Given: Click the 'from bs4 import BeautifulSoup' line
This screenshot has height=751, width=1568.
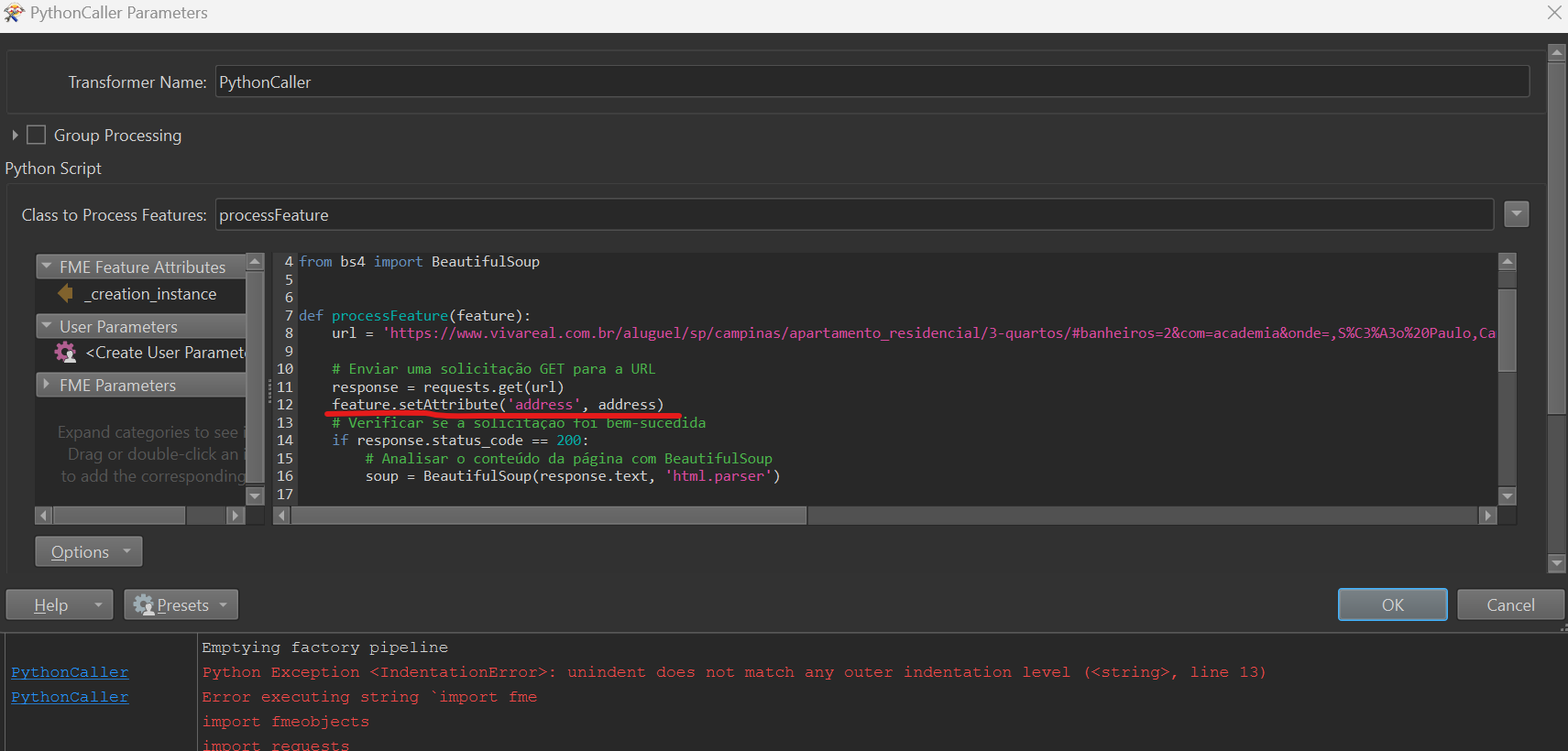Looking at the screenshot, I should [x=419, y=262].
